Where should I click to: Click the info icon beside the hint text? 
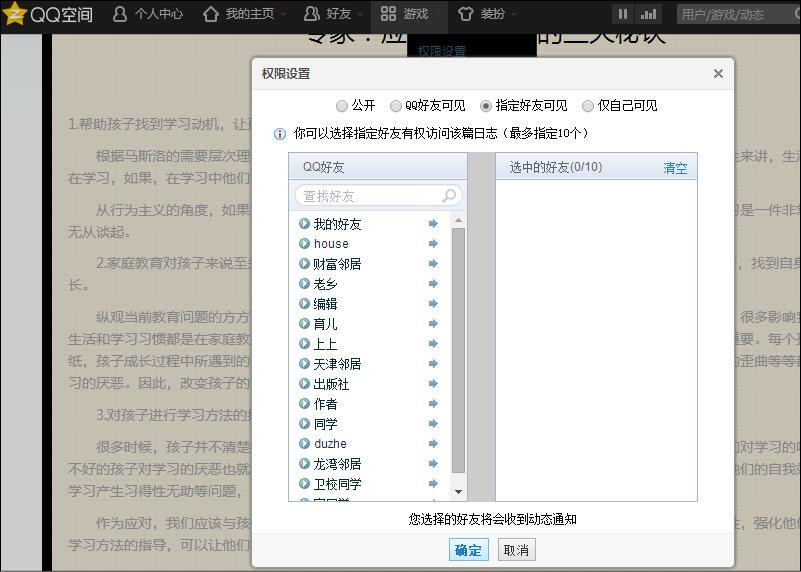tap(280, 134)
